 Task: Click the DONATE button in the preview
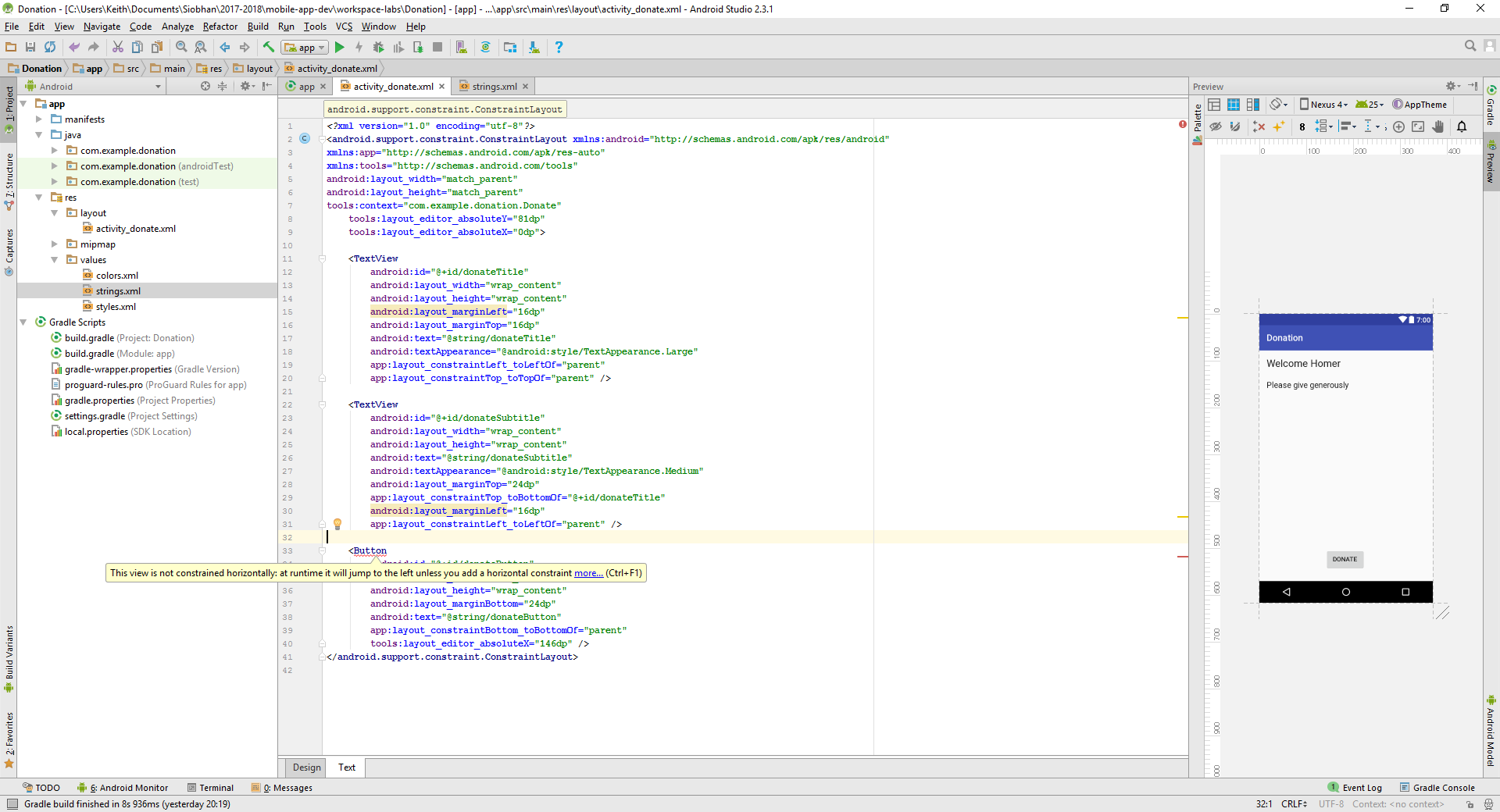[x=1345, y=559]
